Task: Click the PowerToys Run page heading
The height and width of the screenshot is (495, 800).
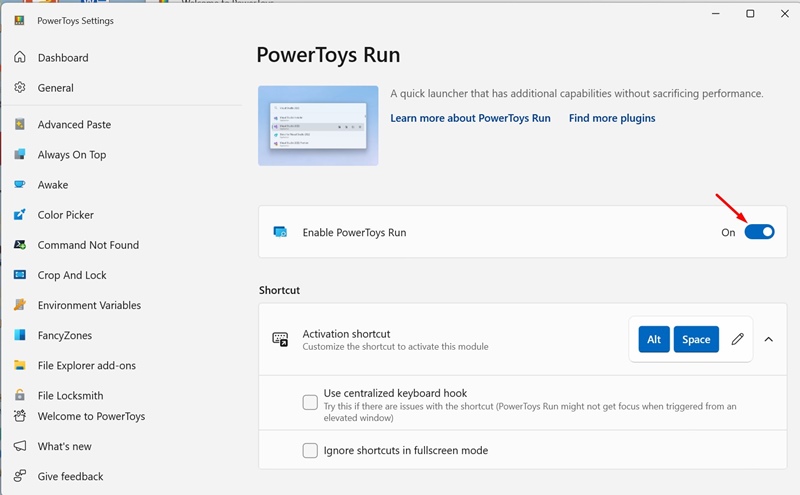Action: pos(328,55)
